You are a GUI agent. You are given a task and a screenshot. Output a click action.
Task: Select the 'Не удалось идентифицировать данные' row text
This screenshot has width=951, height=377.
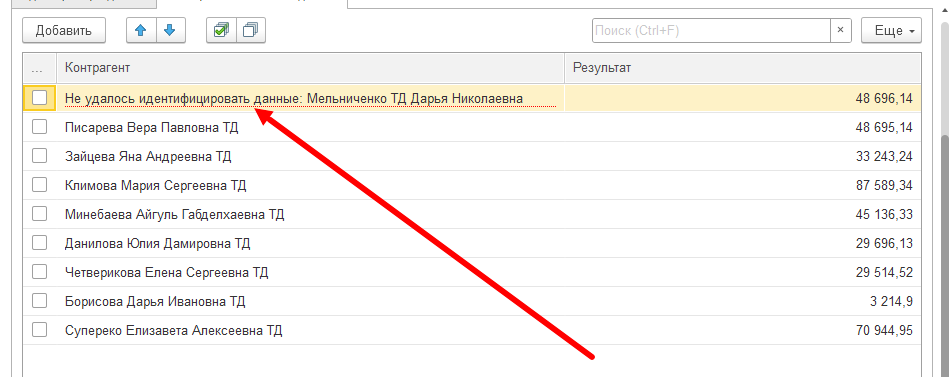294,98
